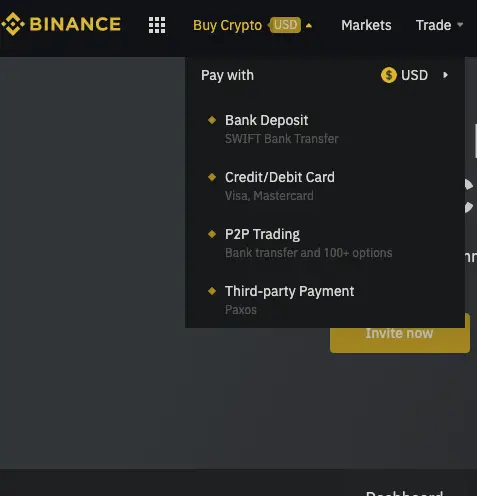Choose Third-party Payment via Paxos
The image size is (477, 496).
325,300
